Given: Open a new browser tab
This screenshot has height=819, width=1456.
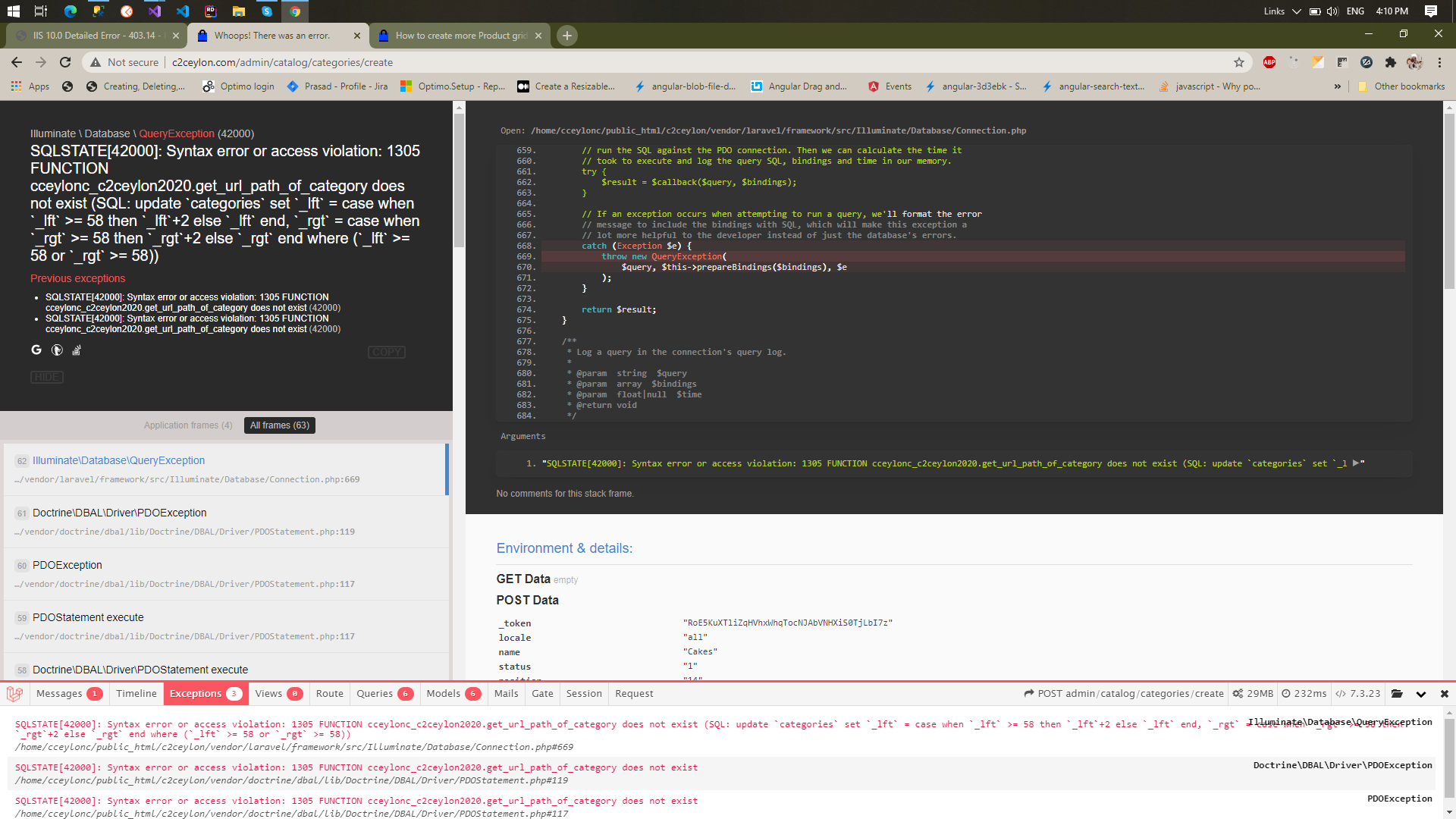Looking at the screenshot, I should pos(566,36).
